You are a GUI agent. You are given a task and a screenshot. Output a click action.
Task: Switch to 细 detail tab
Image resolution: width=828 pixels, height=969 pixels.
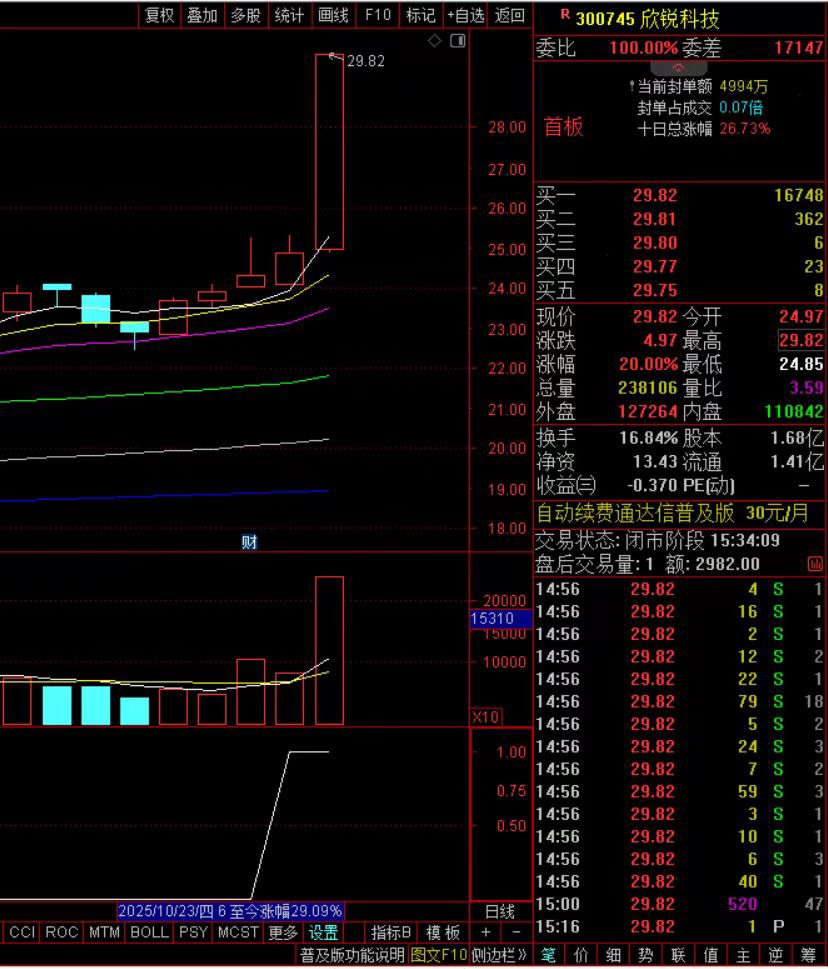(614, 955)
